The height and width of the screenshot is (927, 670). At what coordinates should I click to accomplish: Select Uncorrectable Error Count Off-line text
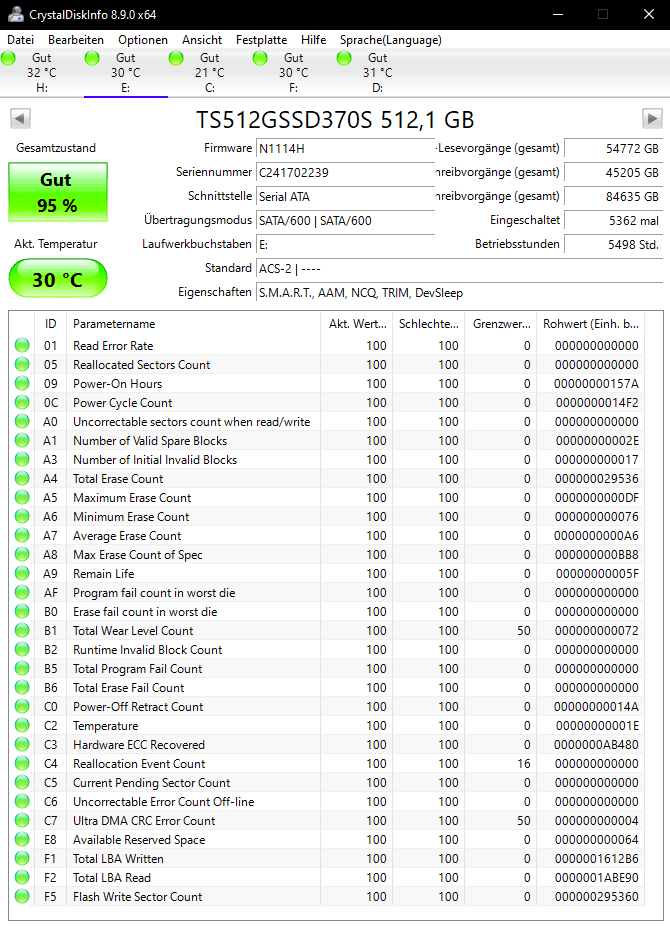164,802
